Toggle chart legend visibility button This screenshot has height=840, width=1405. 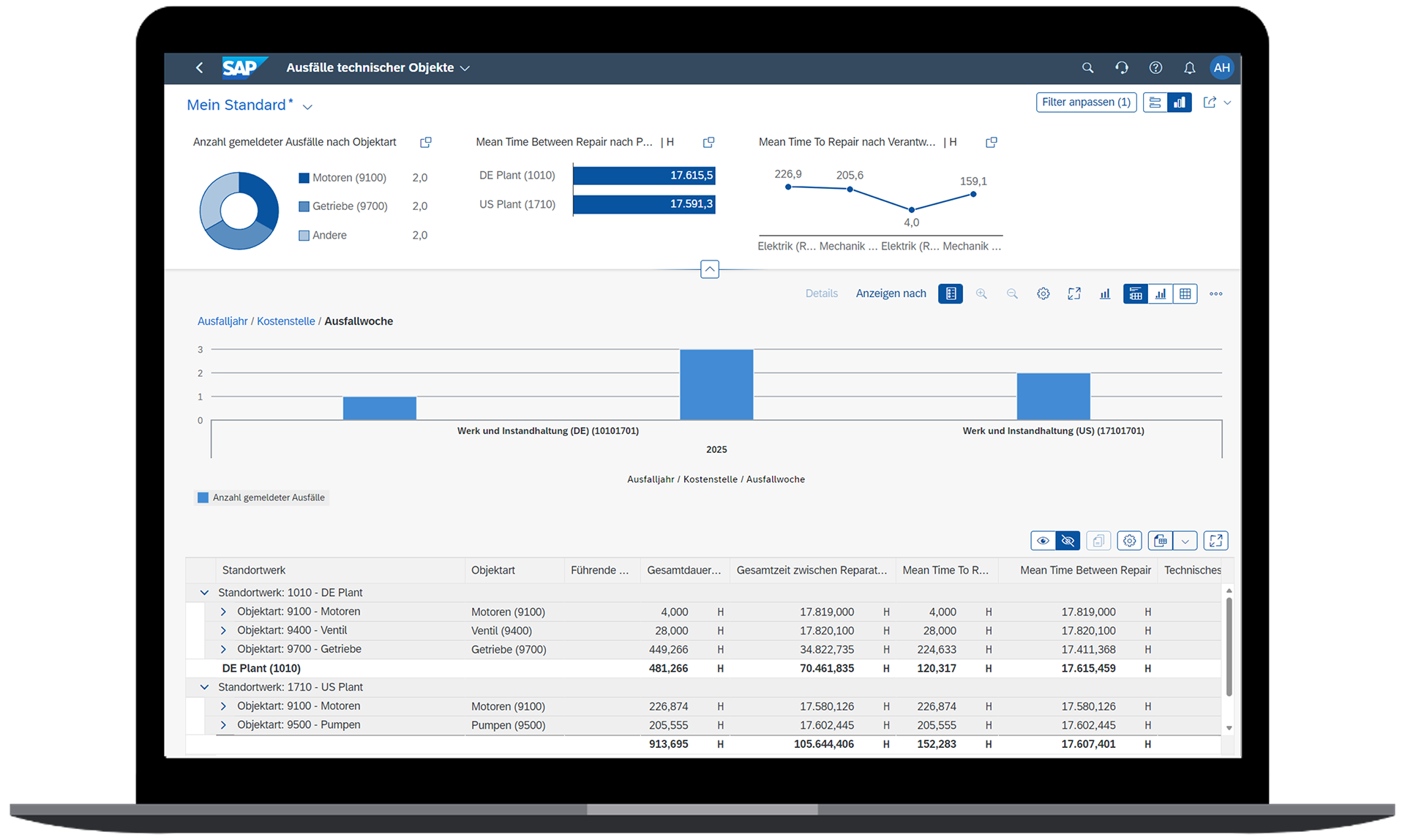click(x=951, y=294)
